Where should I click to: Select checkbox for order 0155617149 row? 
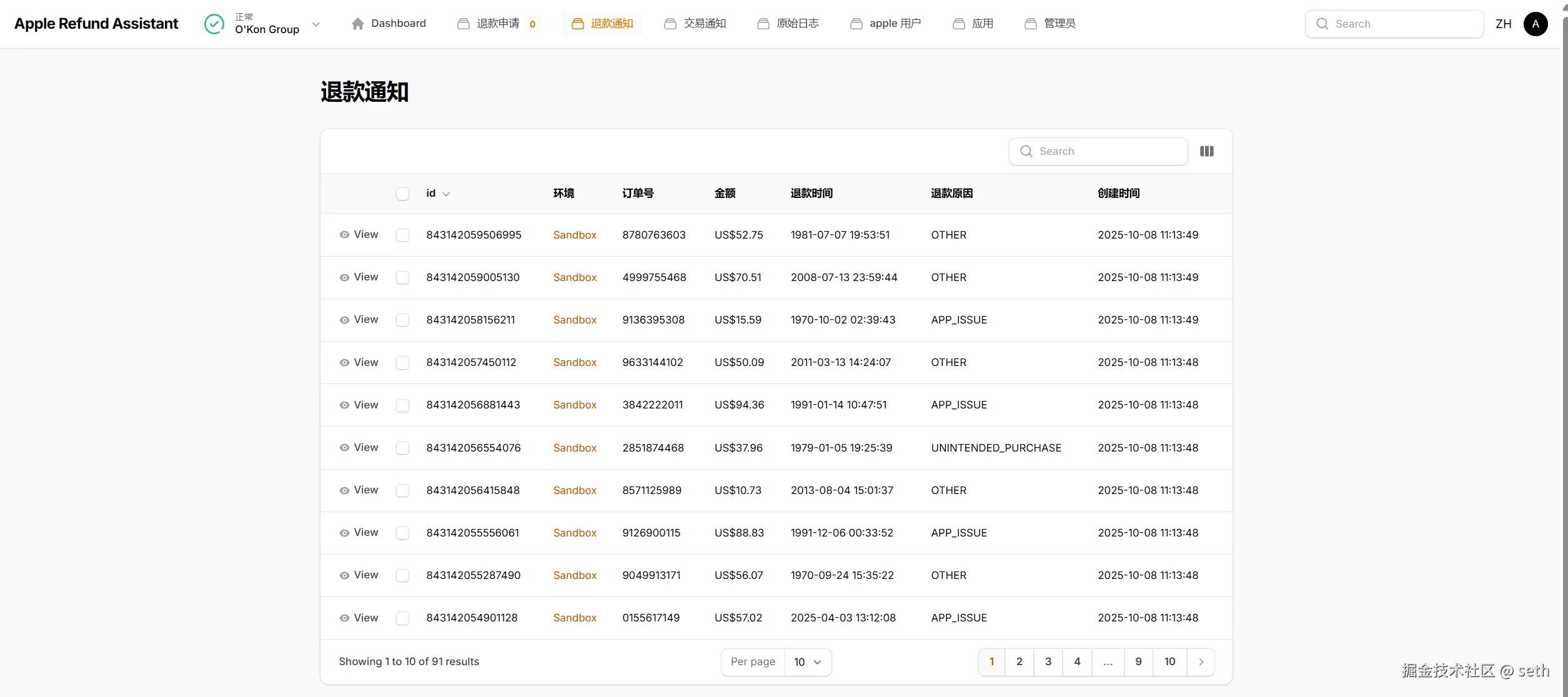click(402, 618)
